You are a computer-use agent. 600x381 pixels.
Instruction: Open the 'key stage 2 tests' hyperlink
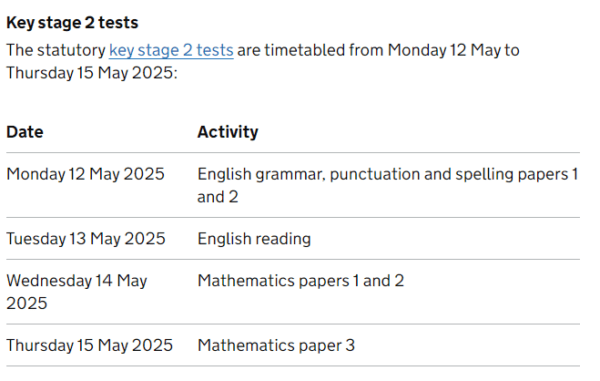tap(171, 50)
